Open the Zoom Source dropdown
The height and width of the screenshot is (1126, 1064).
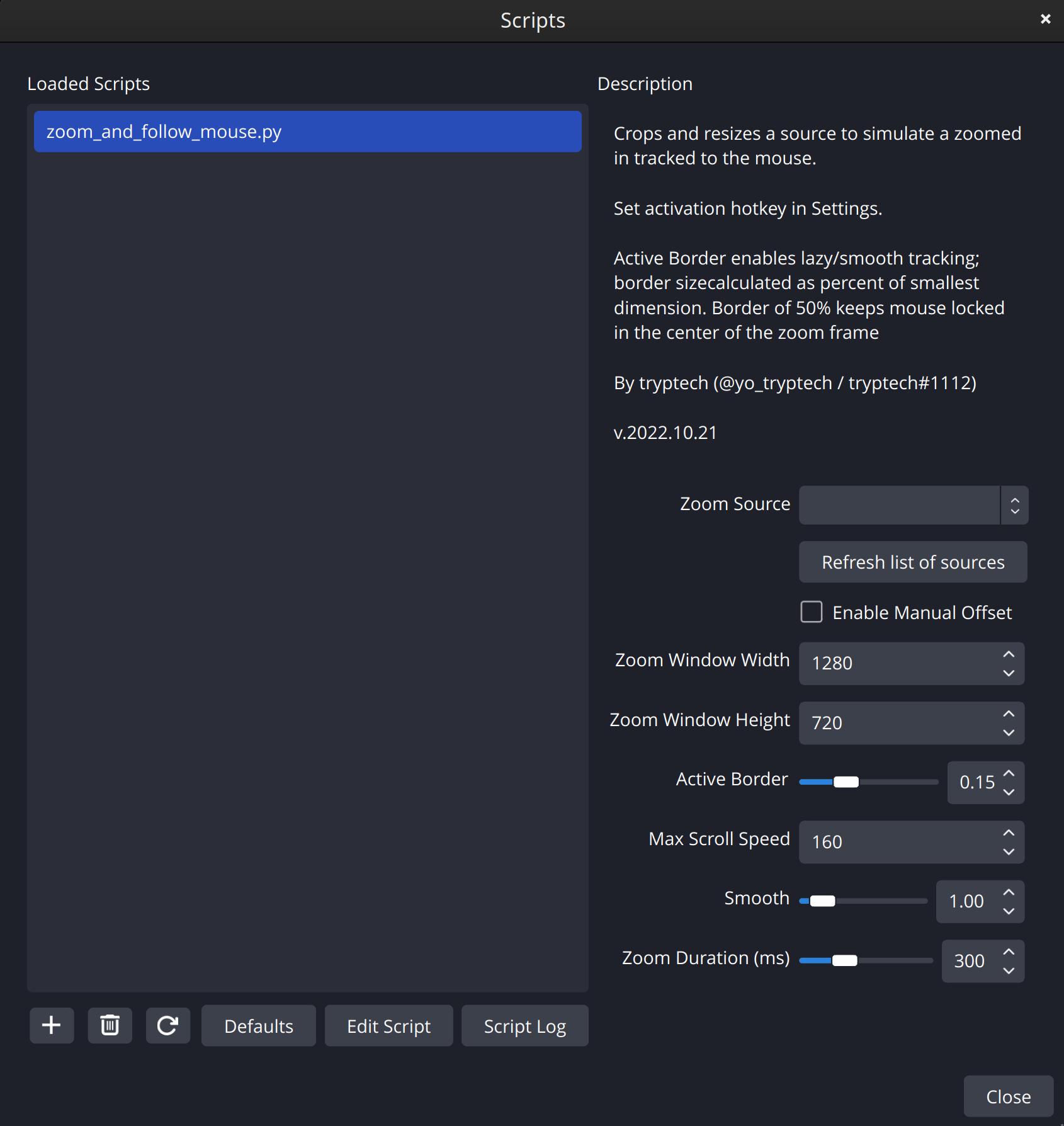click(x=1014, y=504)
